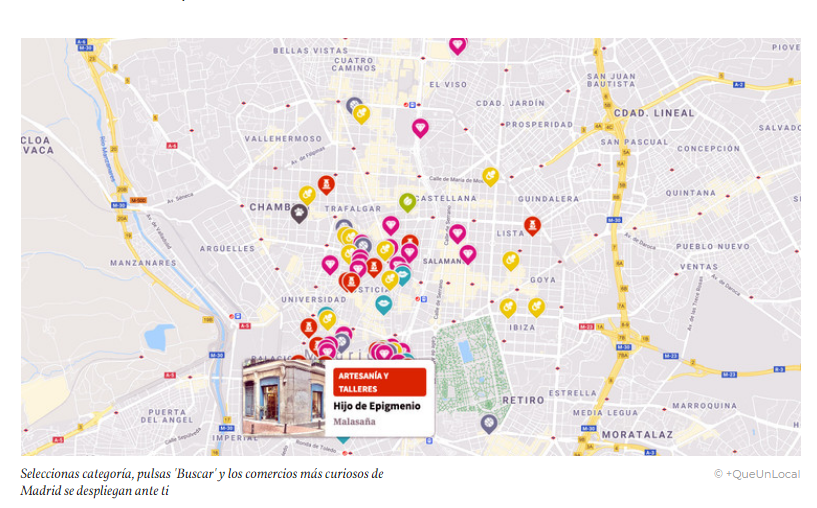Click the ESTRELLA neighborhood label
Screen dimensions: 817x508
pyautogui.click(x=573, y=393)
